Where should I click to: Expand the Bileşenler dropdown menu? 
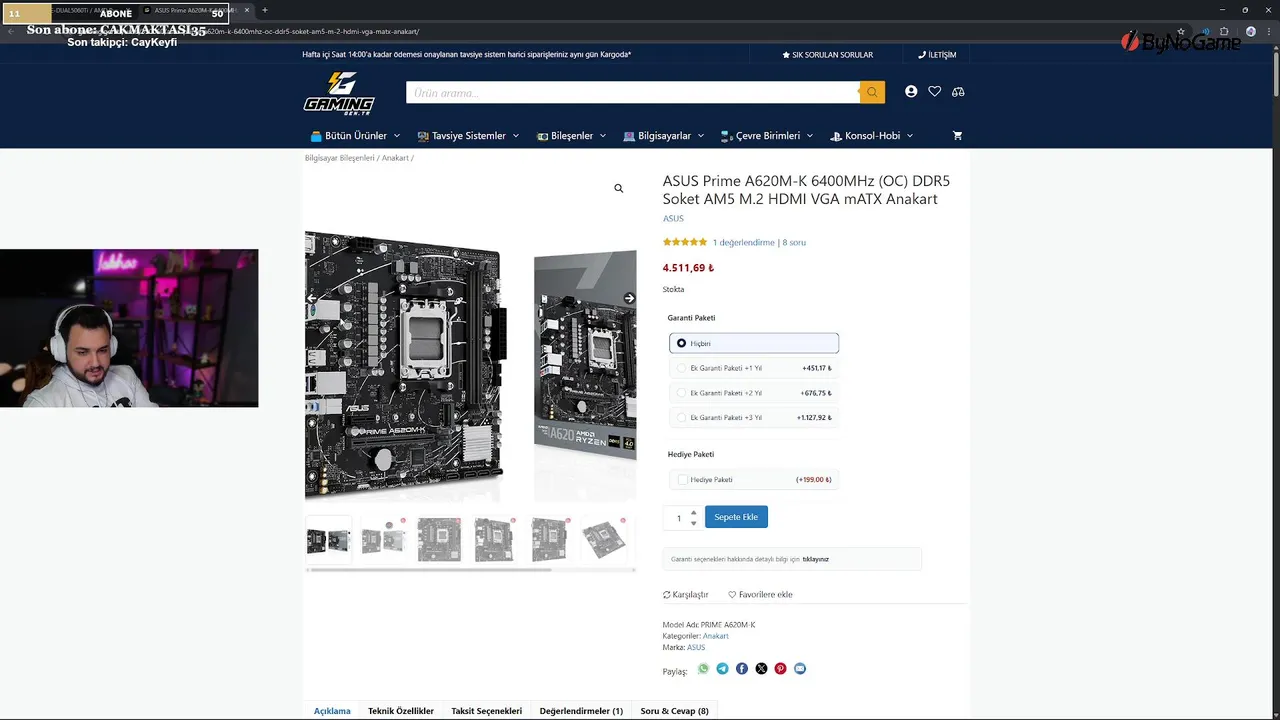click(x=572, y=135)
